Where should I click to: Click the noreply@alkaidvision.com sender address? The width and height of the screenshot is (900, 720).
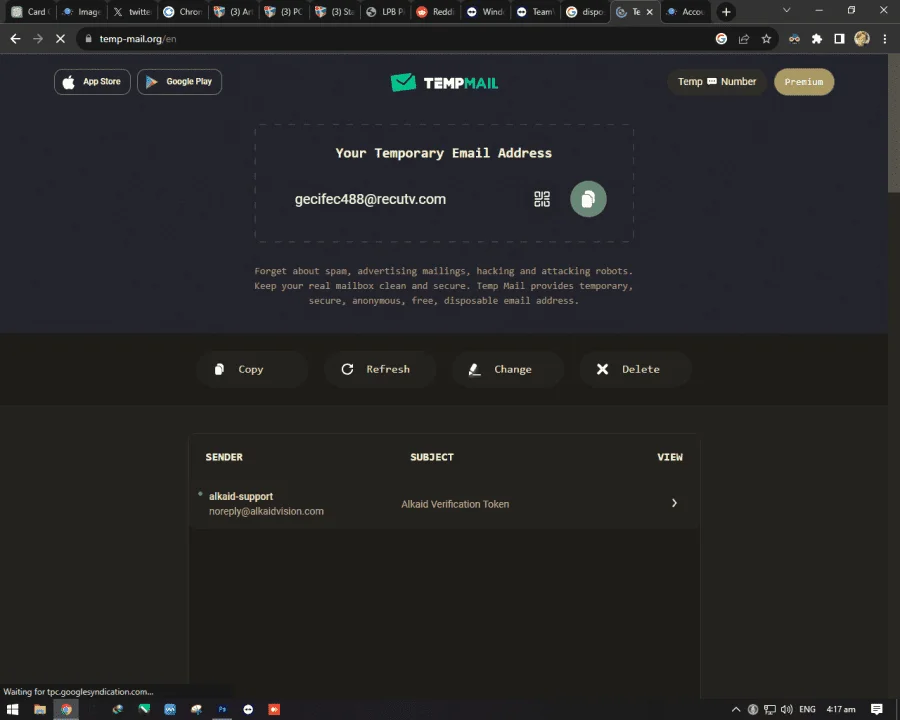pos(266,511)
